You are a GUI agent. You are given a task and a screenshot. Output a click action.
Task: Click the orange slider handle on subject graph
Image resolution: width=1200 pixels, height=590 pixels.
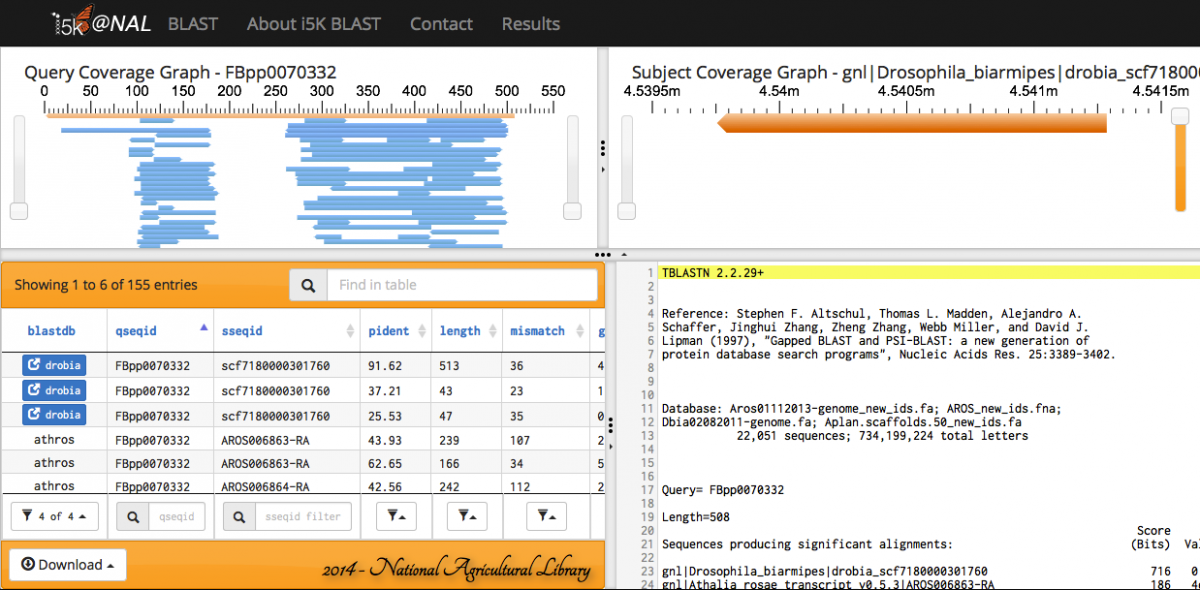click(x=1180, y=117)
